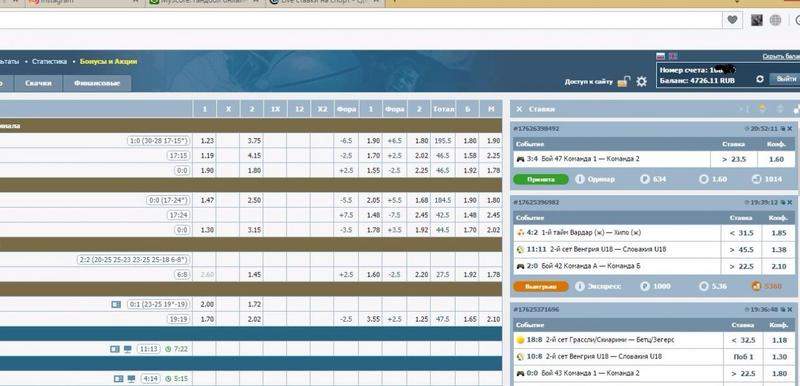The width and height of the screenshot is (800, 386).
Task: Open the Бонусы и Акции link
Action: click(x=109, y=61)
